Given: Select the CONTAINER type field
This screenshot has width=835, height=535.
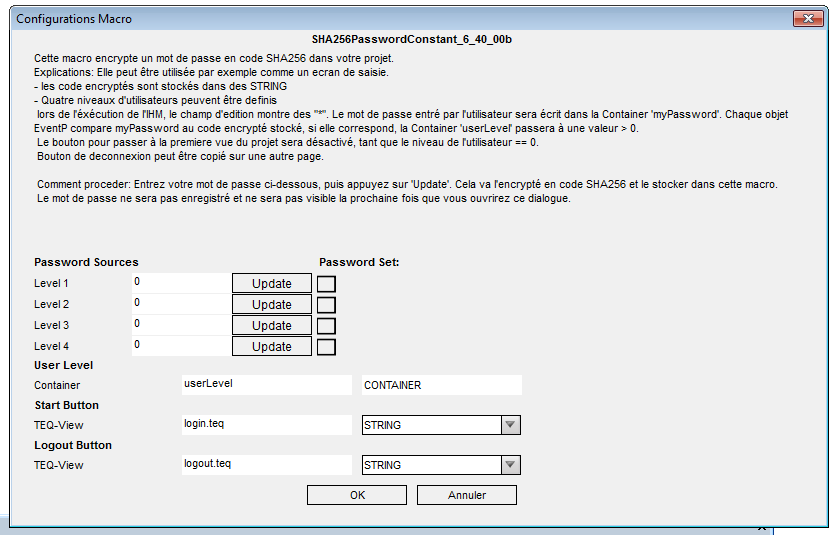Looking at the screenshot, I should tap(441, 385).
